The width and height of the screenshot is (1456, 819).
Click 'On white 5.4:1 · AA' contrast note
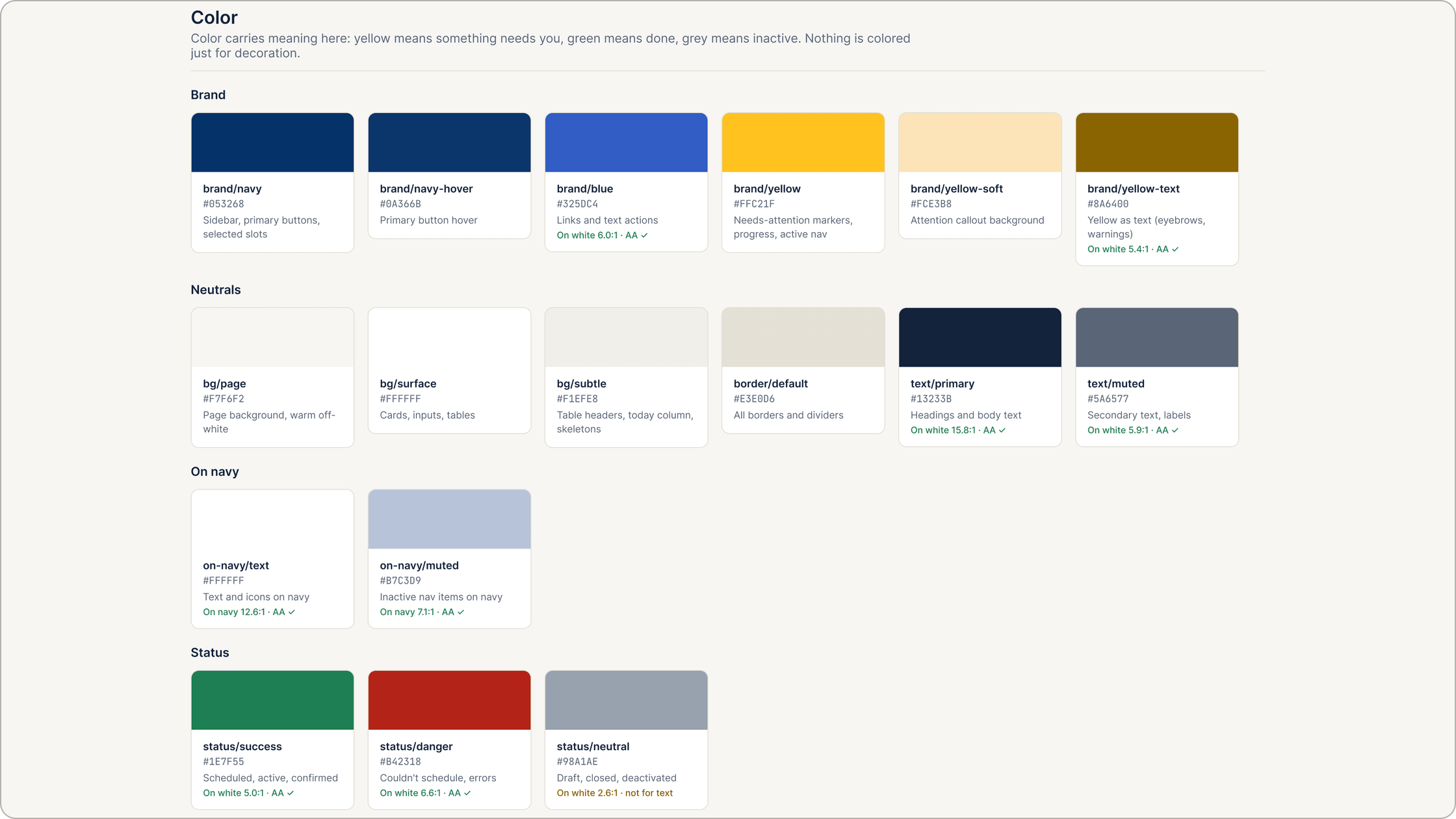(x=1132, y=250)
